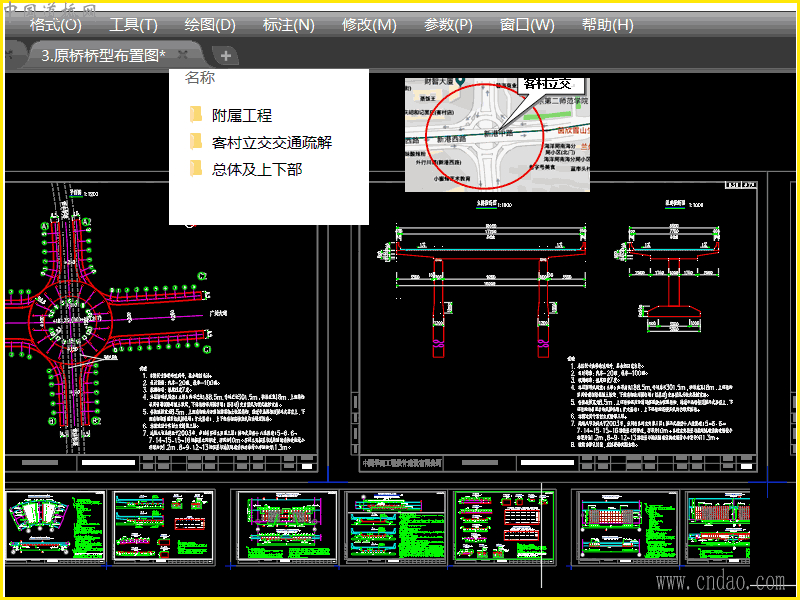The height and width of the screenshot is (600, 800).
Task: Select the 附属工程 folder
Action: 242,115
